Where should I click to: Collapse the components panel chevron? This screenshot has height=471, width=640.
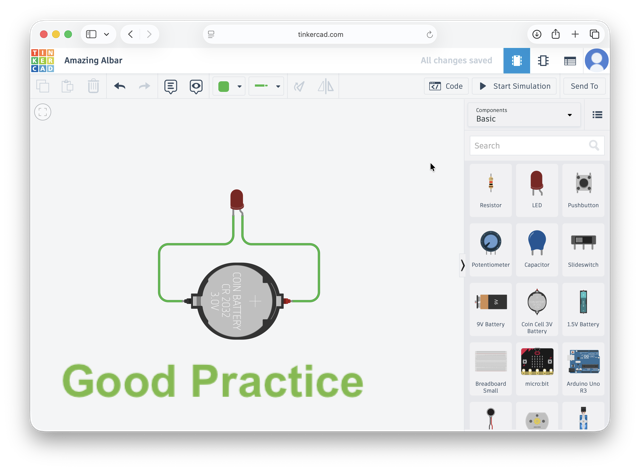point(462,265)
